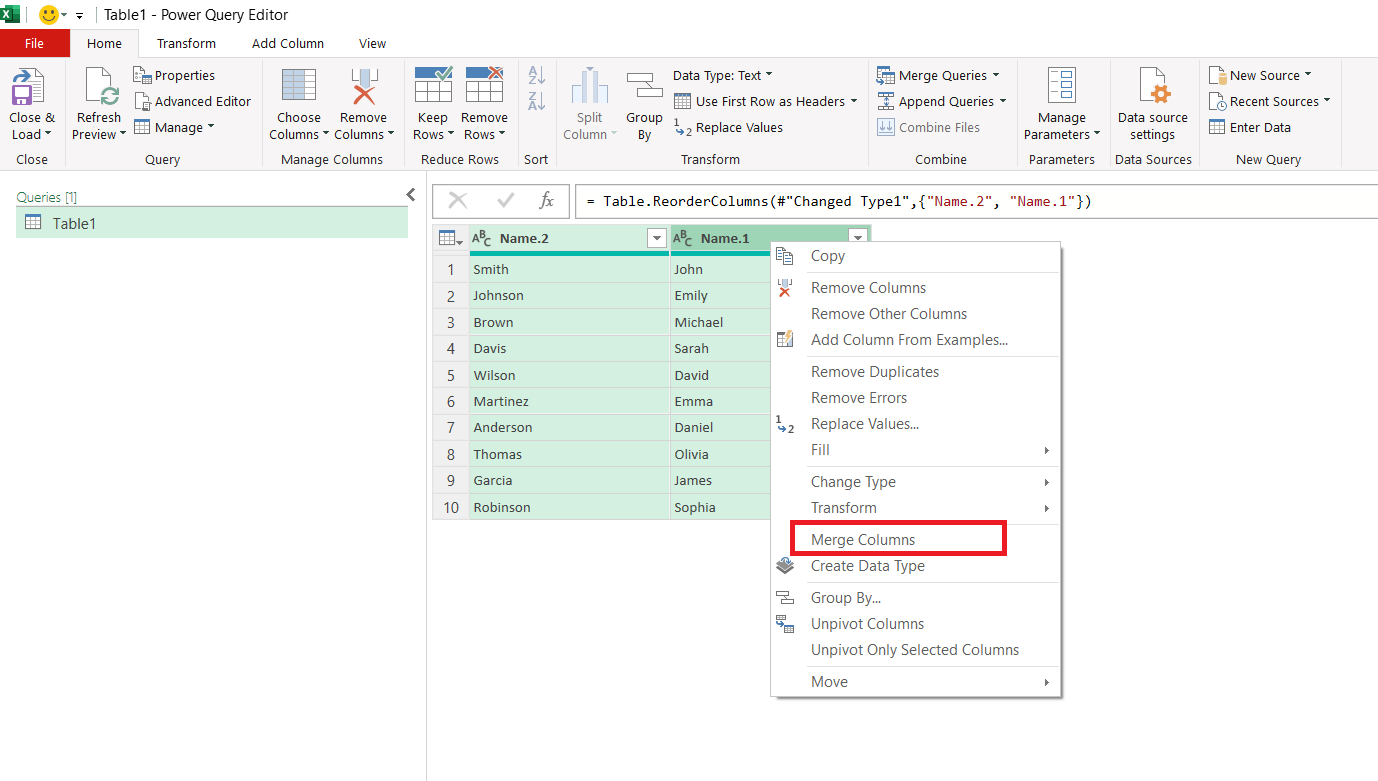Open Data source settings

1153,105
